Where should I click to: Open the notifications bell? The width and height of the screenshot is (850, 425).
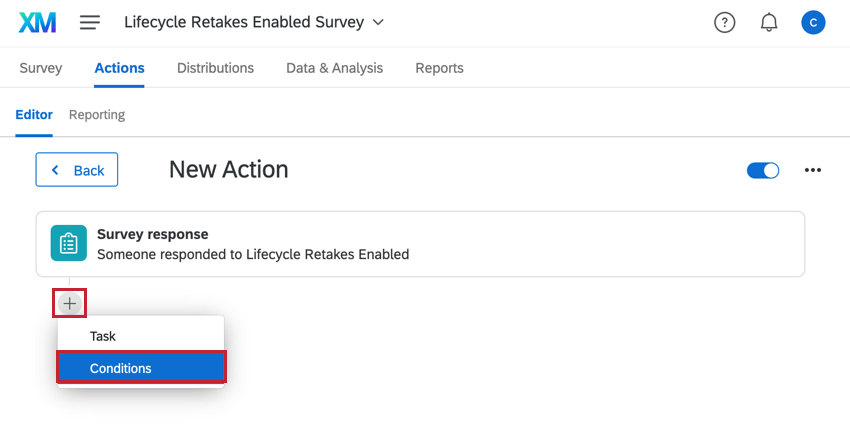(x=769, y=23)
